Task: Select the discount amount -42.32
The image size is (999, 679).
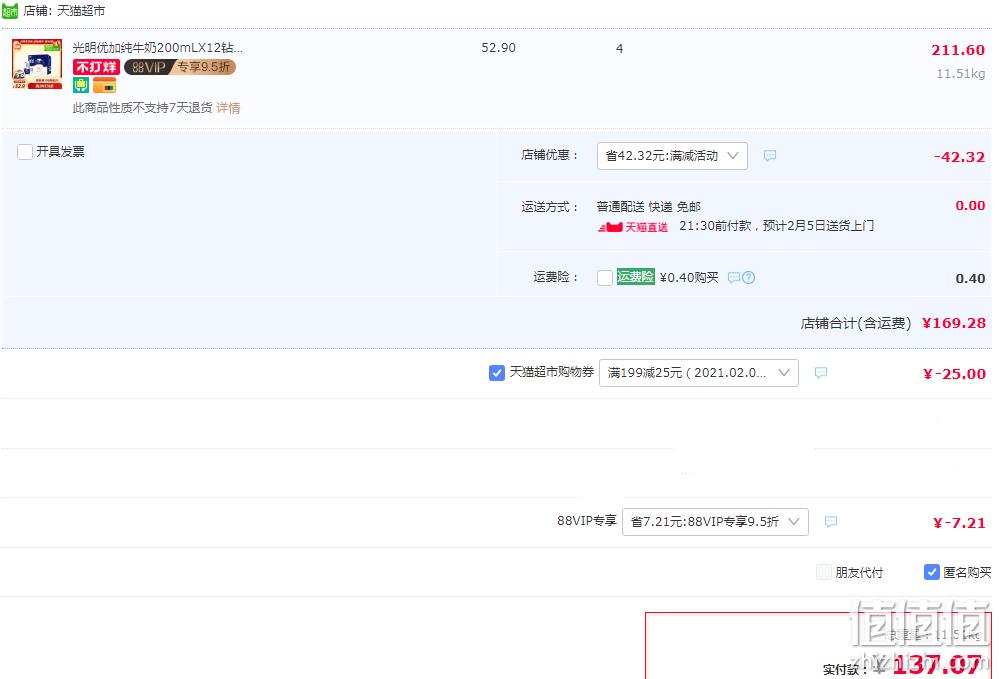Action: click(x=959, y=157)
